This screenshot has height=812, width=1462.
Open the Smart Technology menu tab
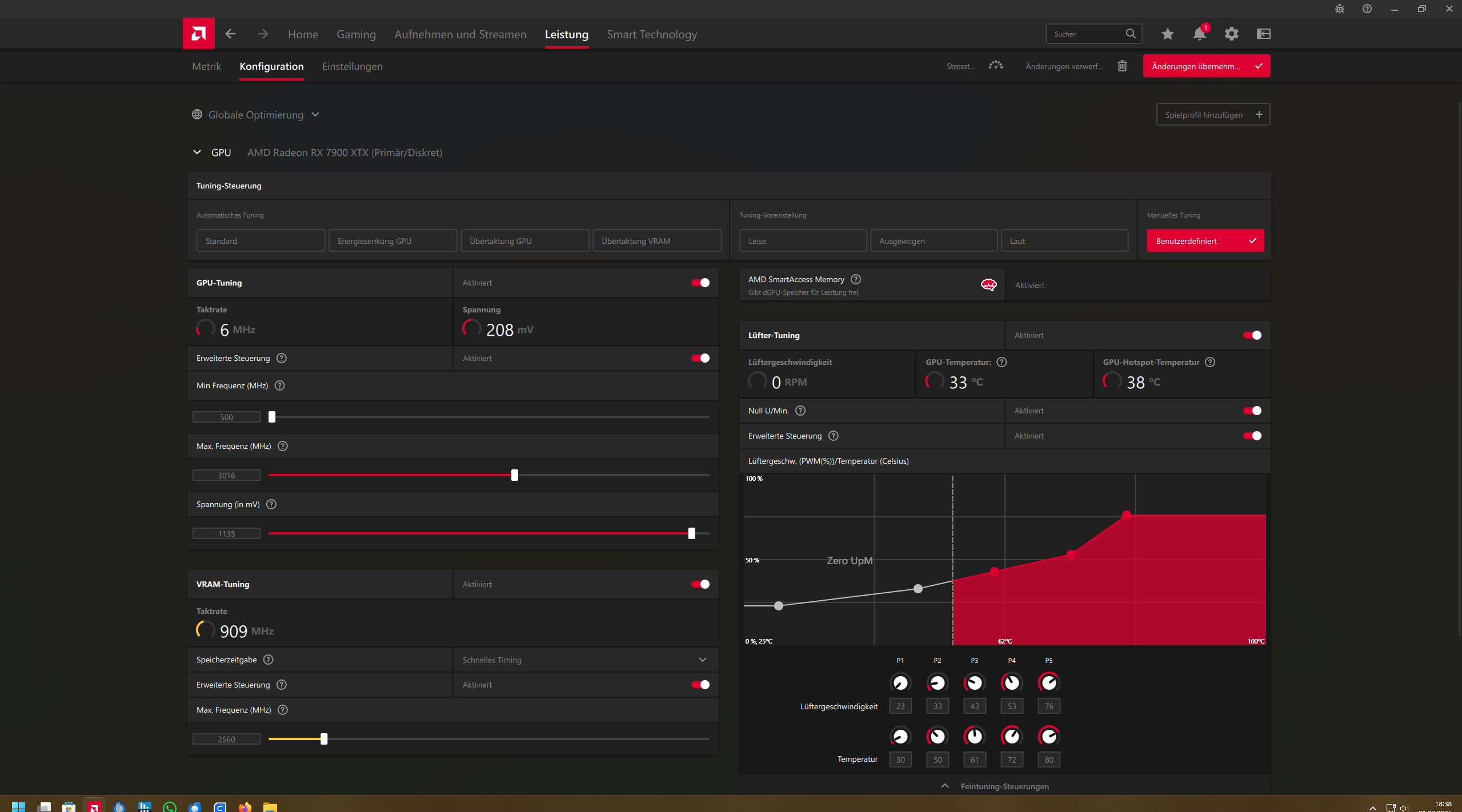(x=651, y=34)
